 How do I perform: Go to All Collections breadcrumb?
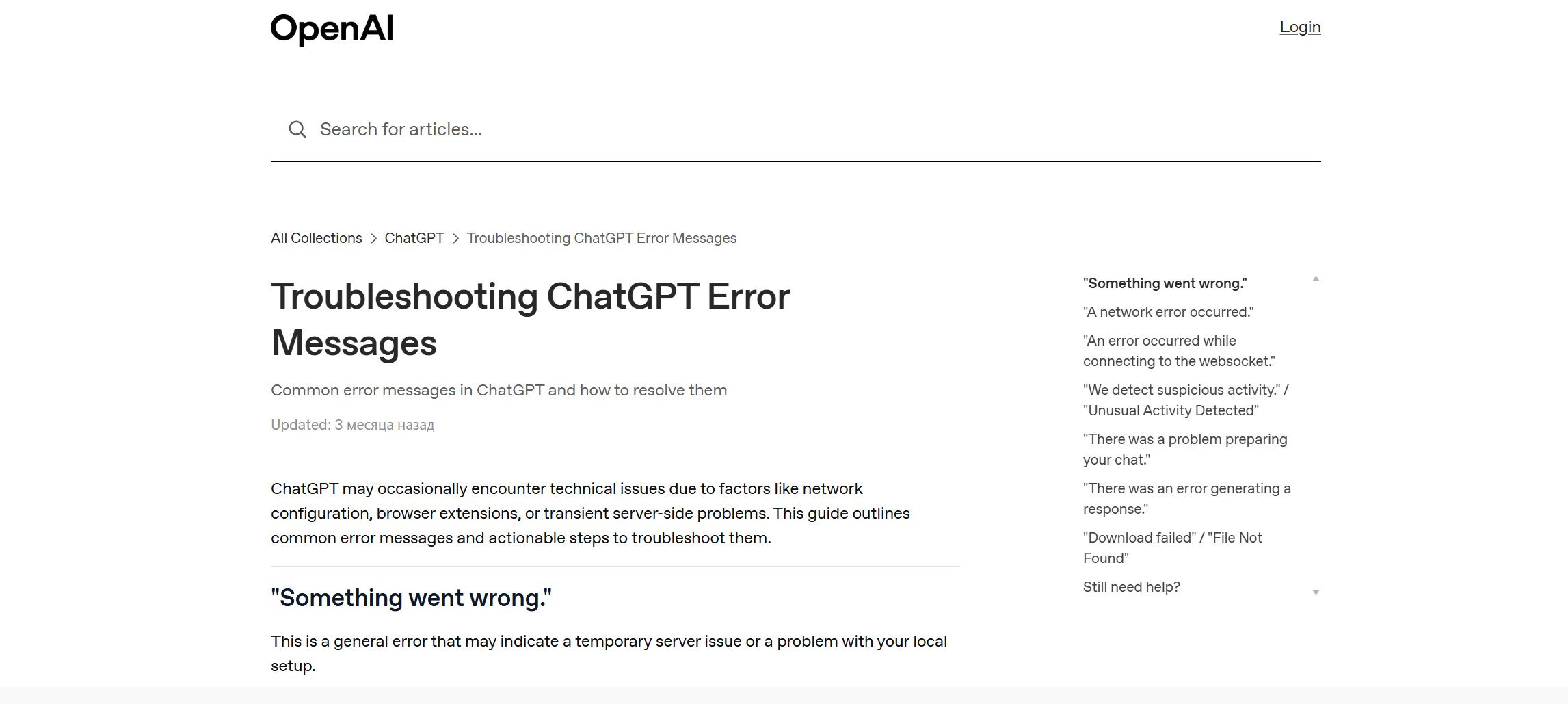pos(316,238)
